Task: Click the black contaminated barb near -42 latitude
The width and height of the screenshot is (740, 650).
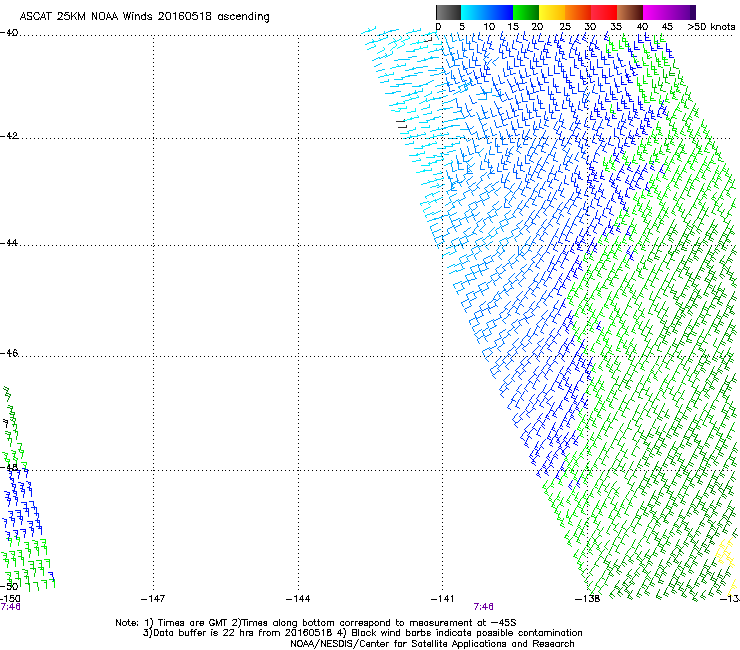Action: [x=402, y=124]
